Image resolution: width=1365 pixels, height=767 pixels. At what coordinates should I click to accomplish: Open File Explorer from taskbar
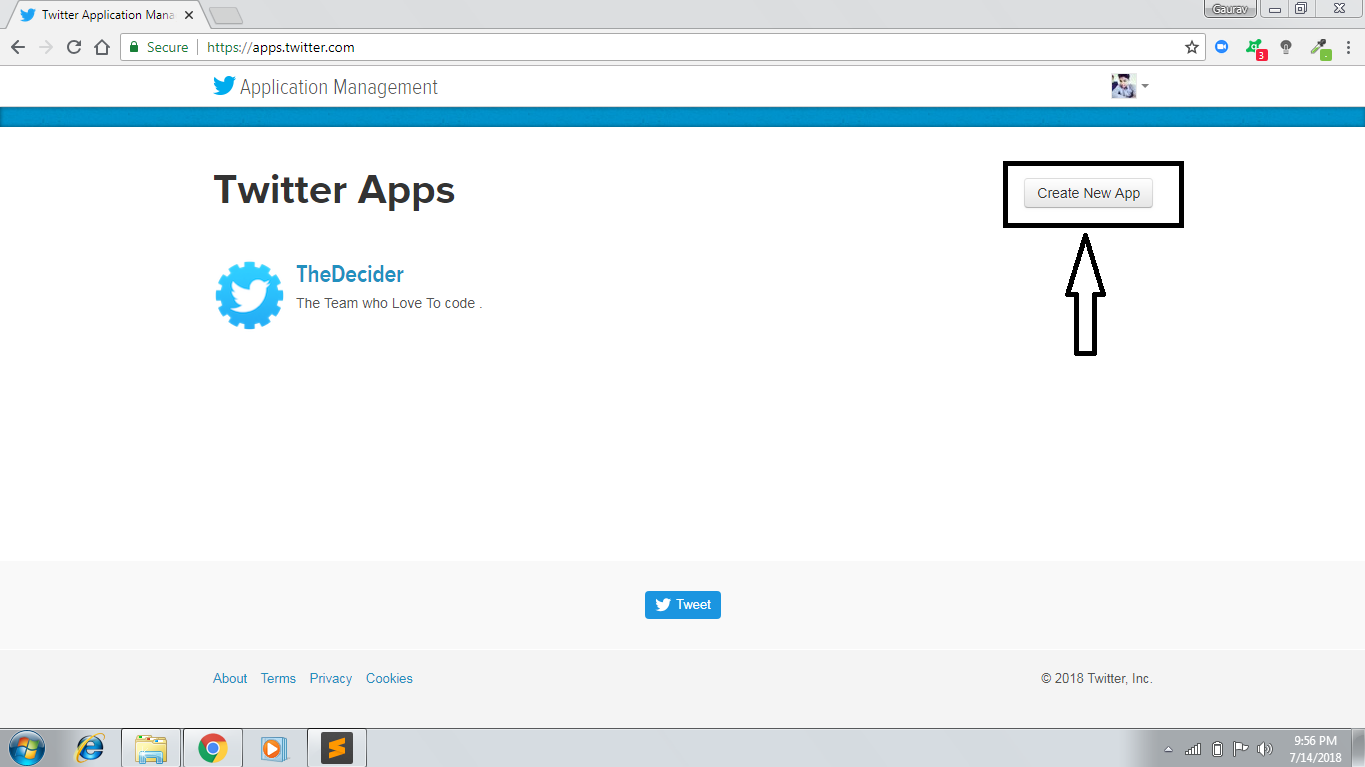click(151, 748)
